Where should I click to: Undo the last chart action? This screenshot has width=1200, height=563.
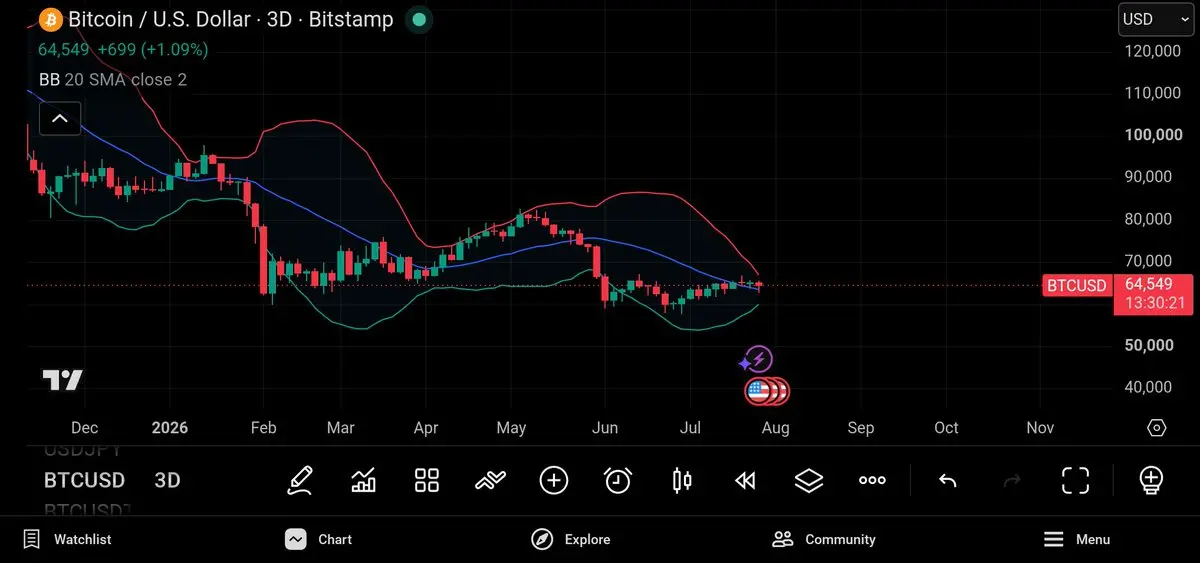[x=948, y=481]
